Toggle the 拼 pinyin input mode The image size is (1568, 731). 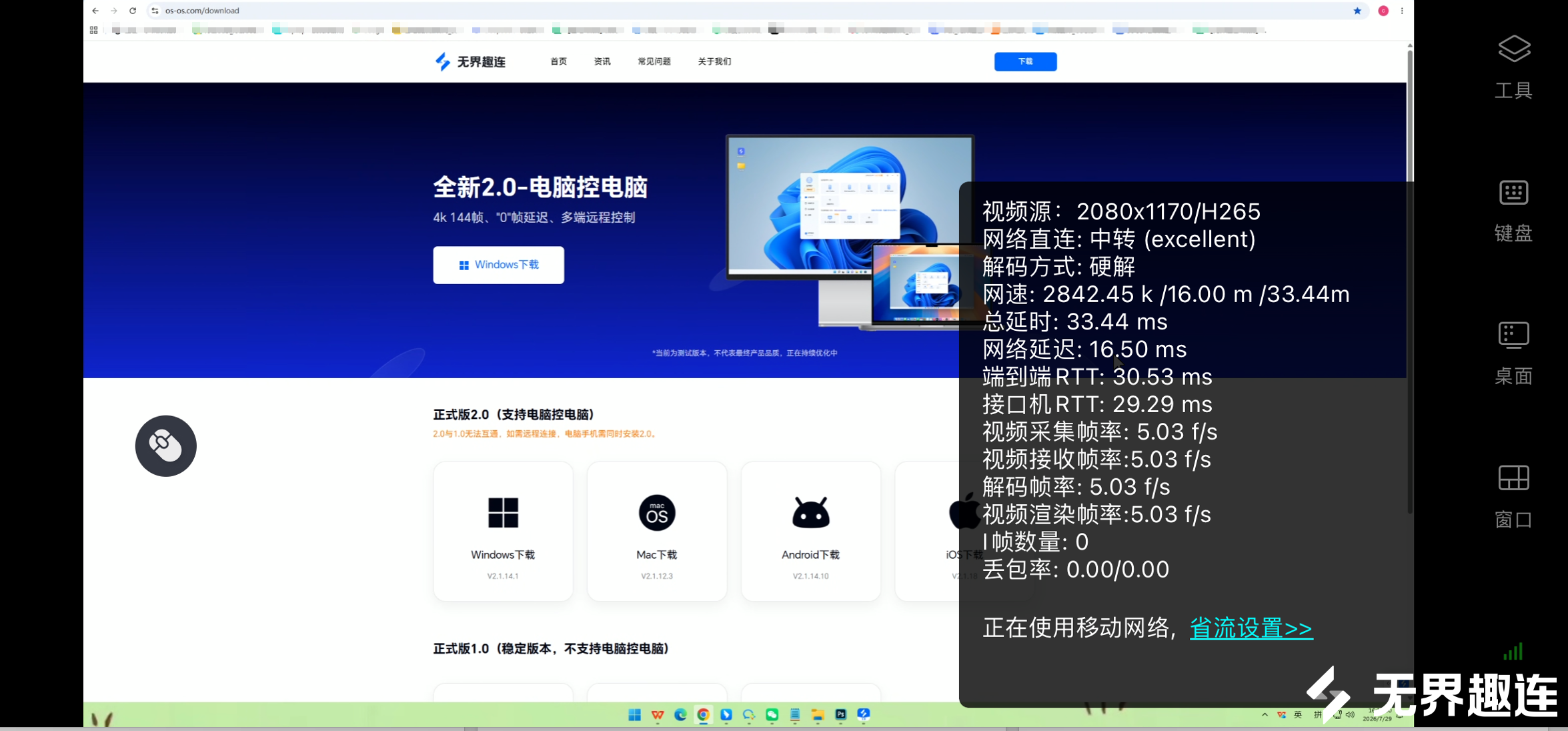(1317, 715)
